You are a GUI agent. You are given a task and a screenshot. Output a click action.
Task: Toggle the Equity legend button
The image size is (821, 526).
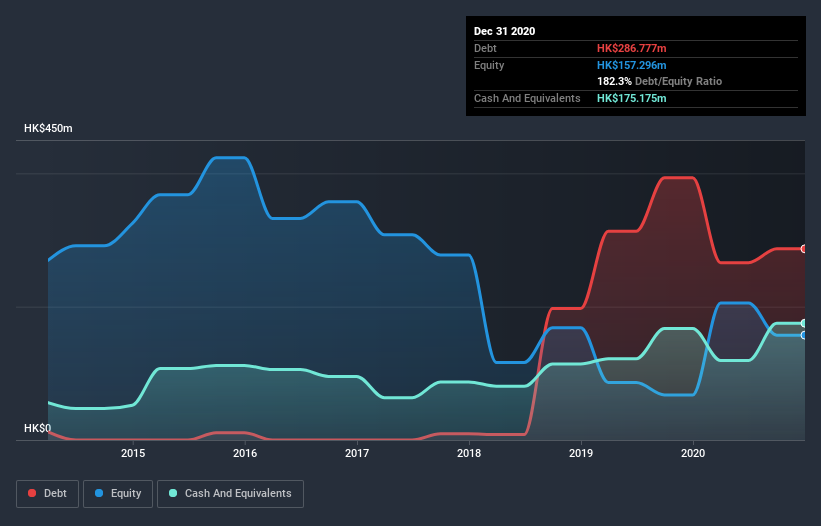(118, 494)
